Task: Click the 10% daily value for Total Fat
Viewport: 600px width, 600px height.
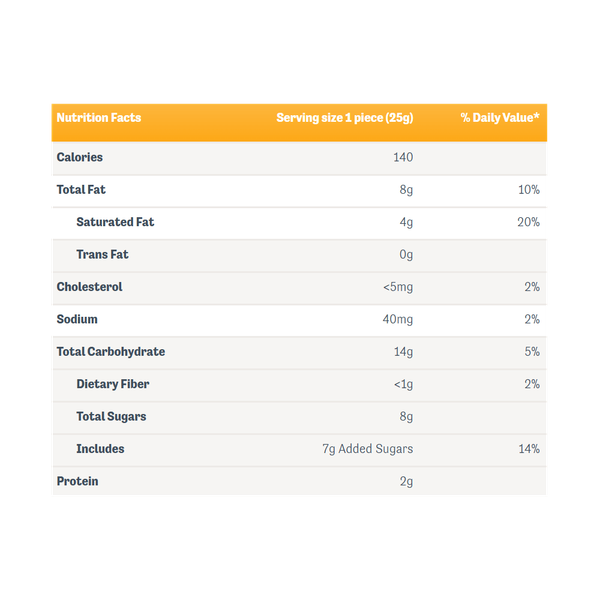Action: [x=529, y=189]
